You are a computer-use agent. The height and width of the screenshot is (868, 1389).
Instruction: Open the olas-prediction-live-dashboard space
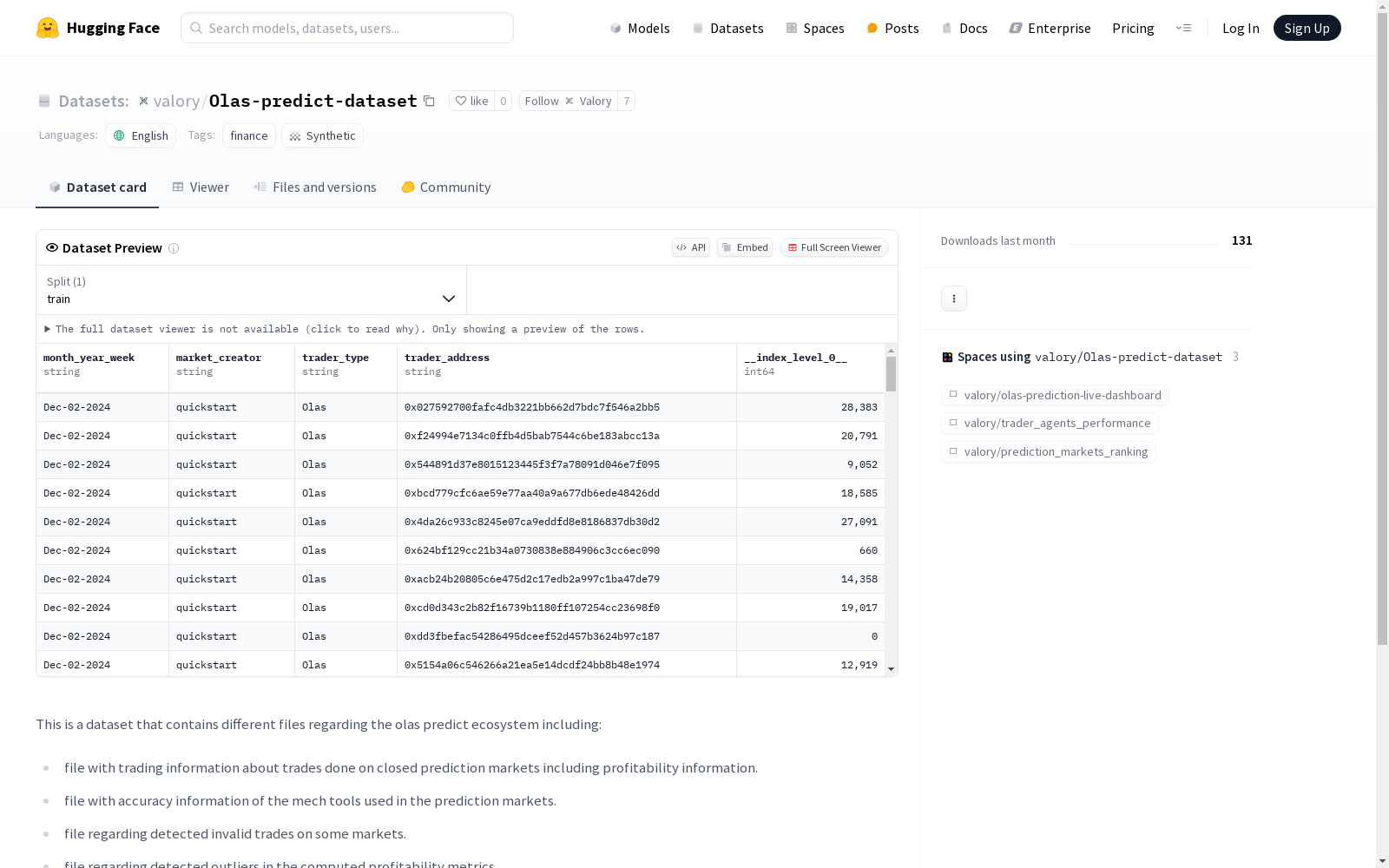pyautogui.click(x=1055, y=395)
